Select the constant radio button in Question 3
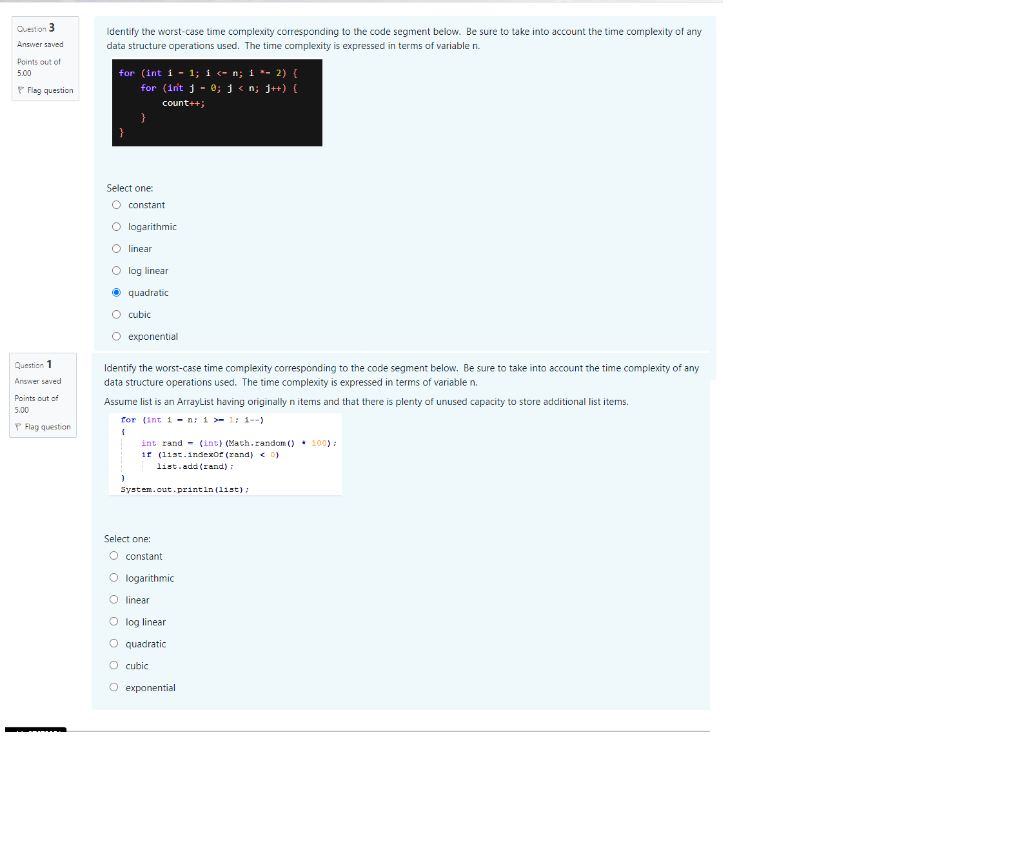 [116, 204]
